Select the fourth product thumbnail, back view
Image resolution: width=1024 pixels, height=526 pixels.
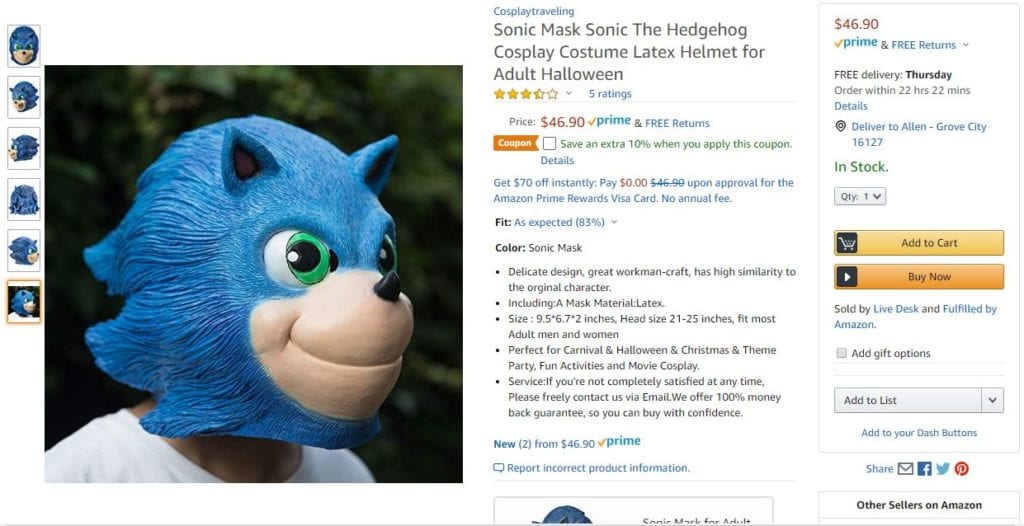coord(24,199)
